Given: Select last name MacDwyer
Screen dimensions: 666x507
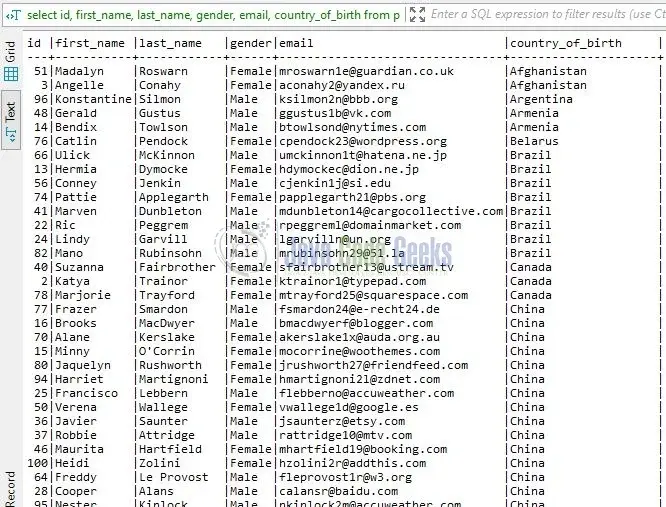Looking at the screenshot, I should pyautogui.click(x=167, y=324).
